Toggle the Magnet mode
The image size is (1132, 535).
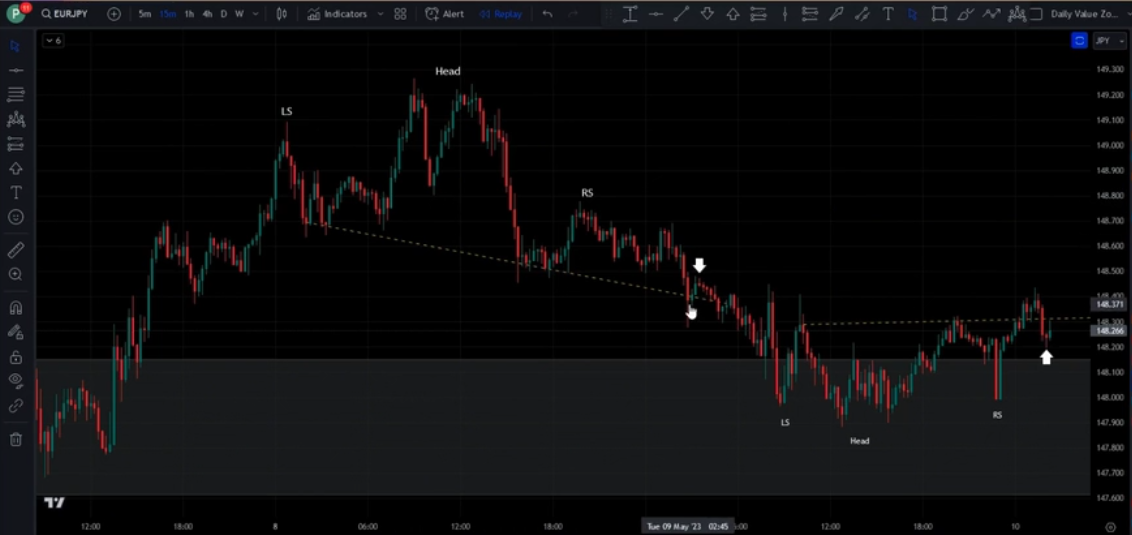point(16,308)
